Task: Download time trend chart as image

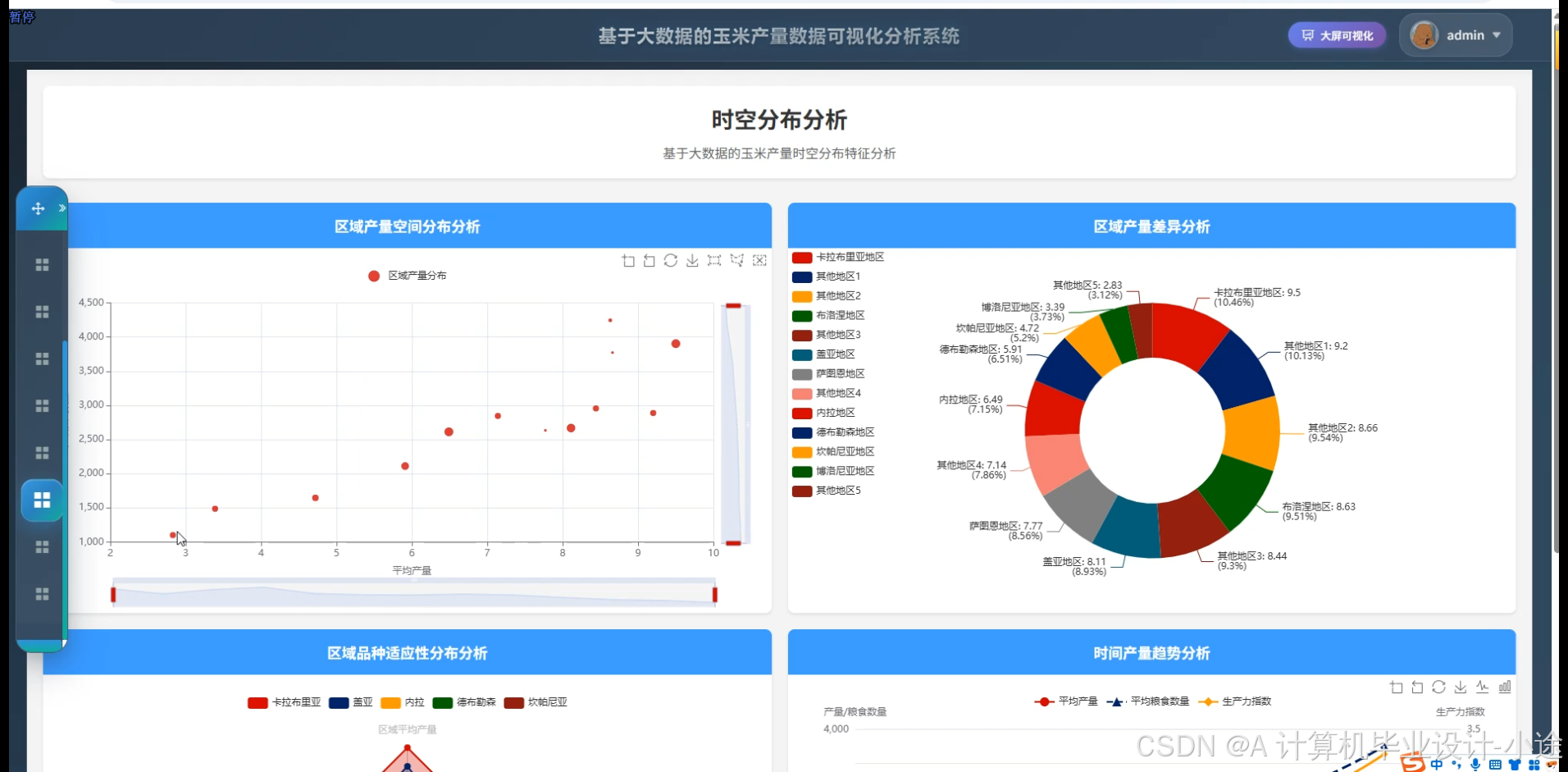Action: click(1460, 687)
